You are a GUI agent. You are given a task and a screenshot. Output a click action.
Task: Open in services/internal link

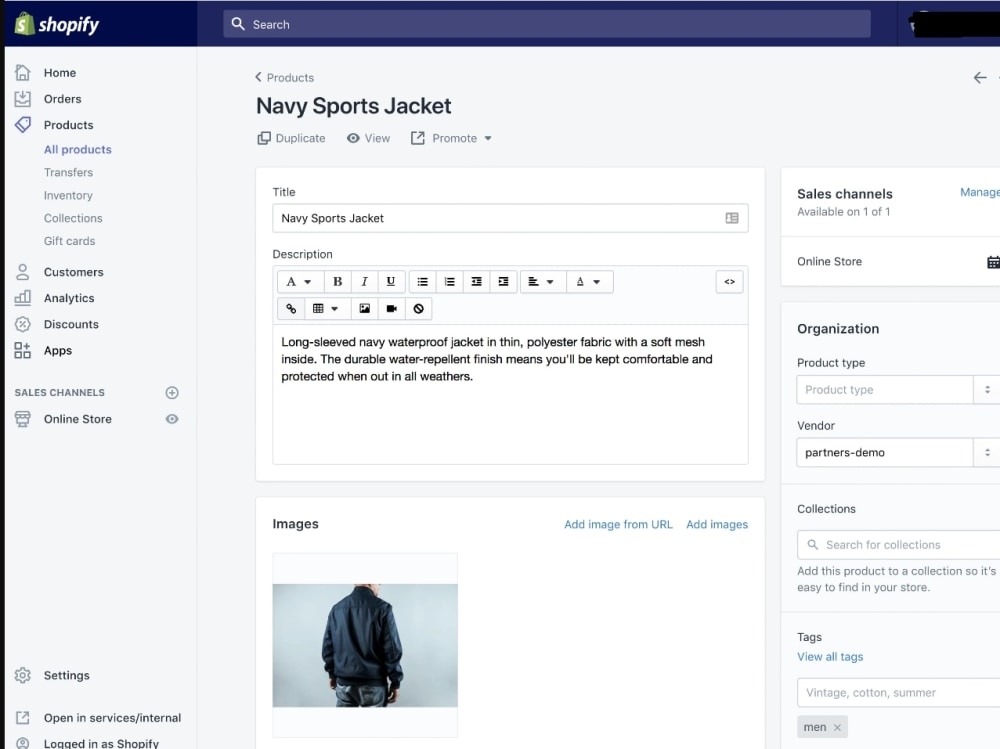tap(112, 718)
